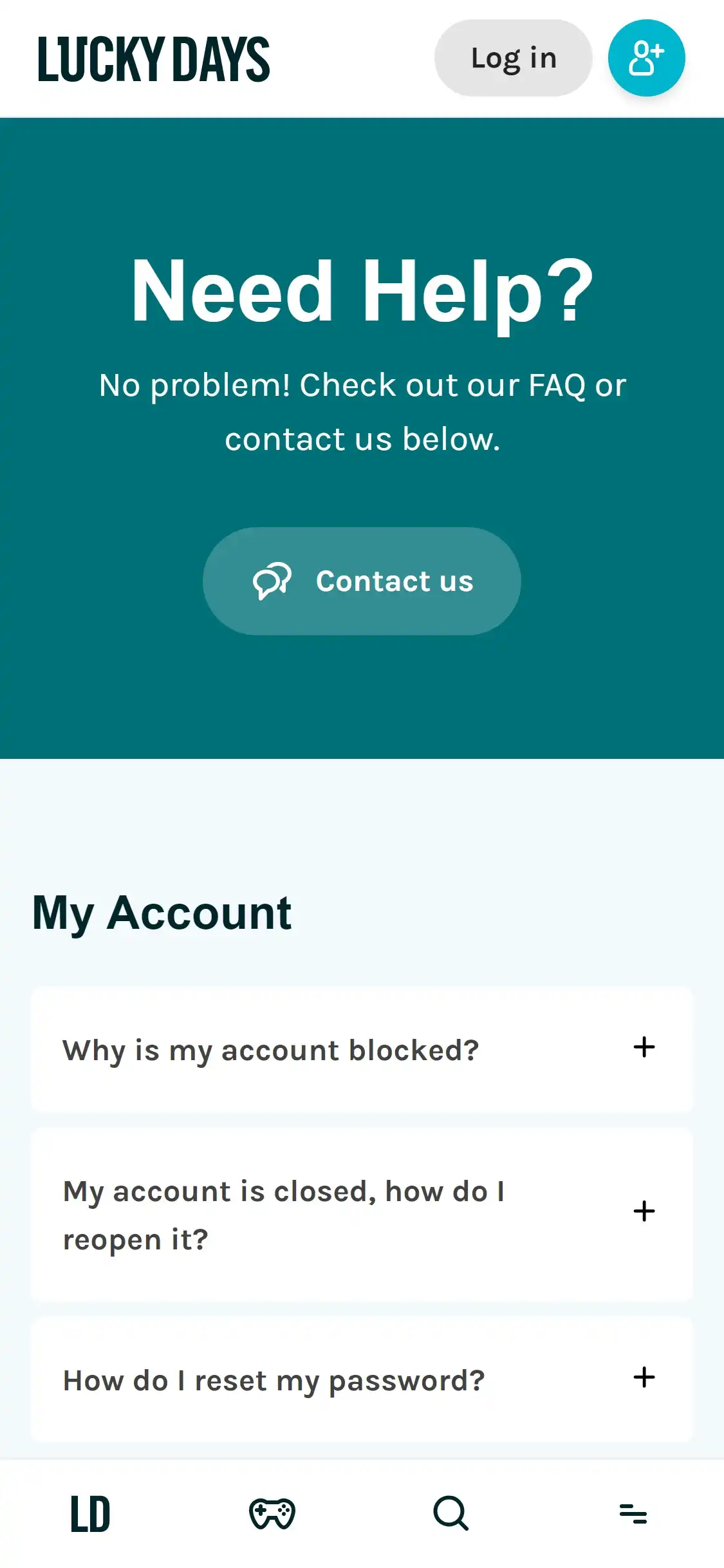This screenshot has height=1568, width=724.
Task: Click the chat bubbles icon
Action: point(272,581)
